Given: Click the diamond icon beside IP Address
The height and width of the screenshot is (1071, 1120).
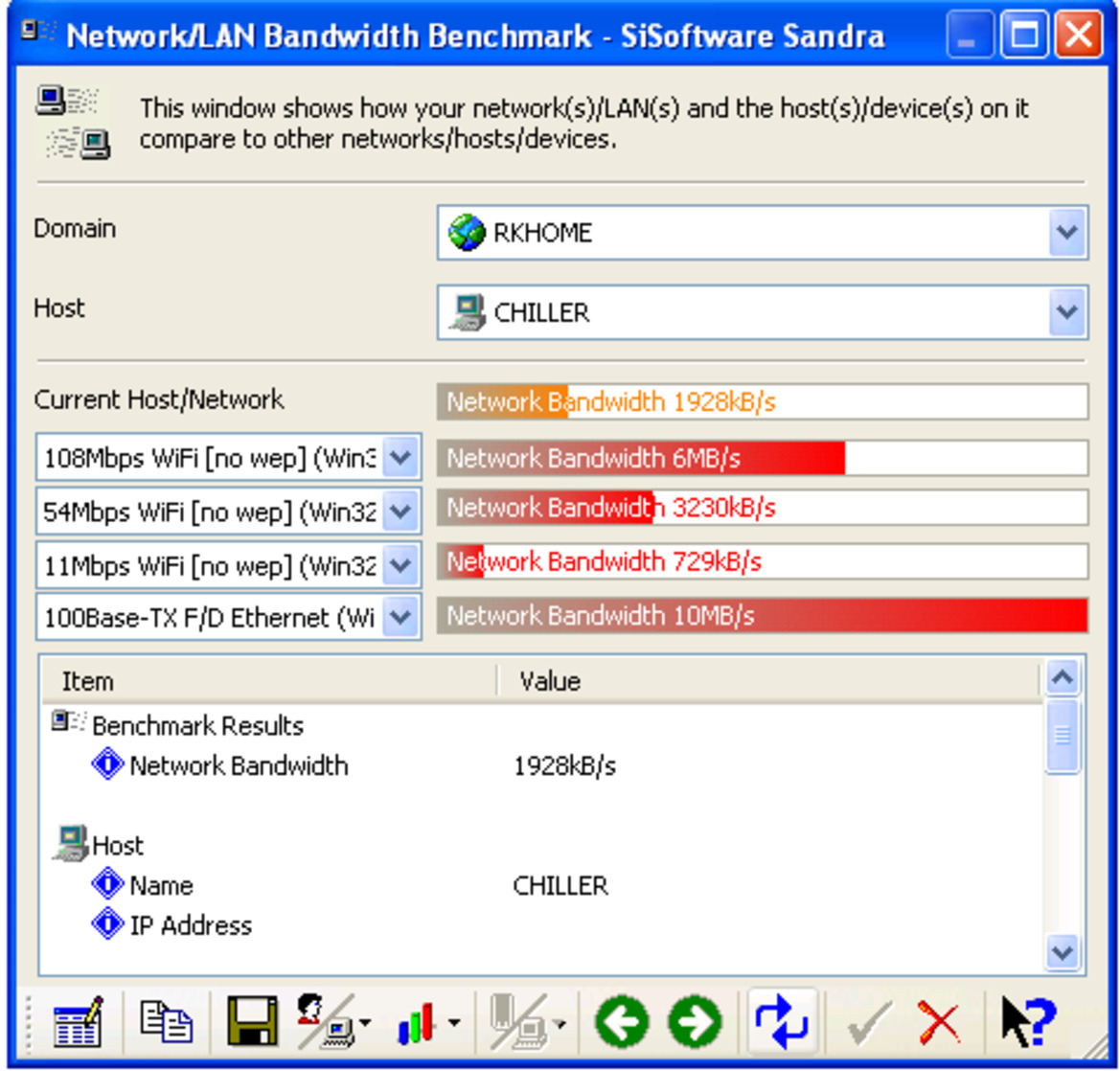Looking at the screenshot, I should (x=108, y=923).
